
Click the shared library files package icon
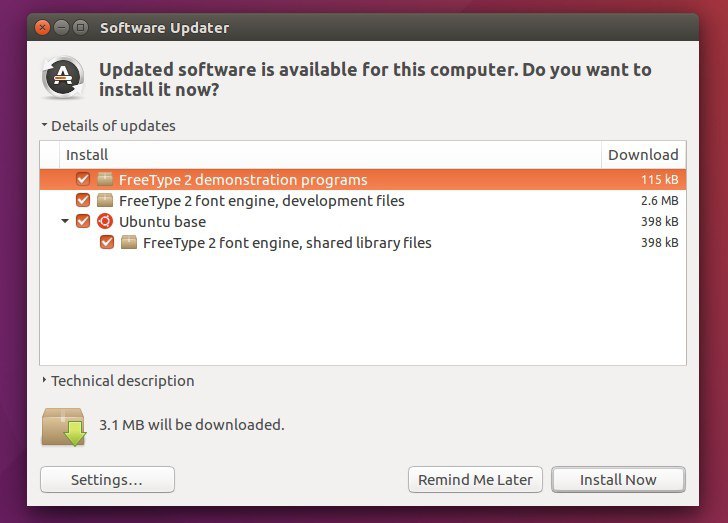point(129,243)
